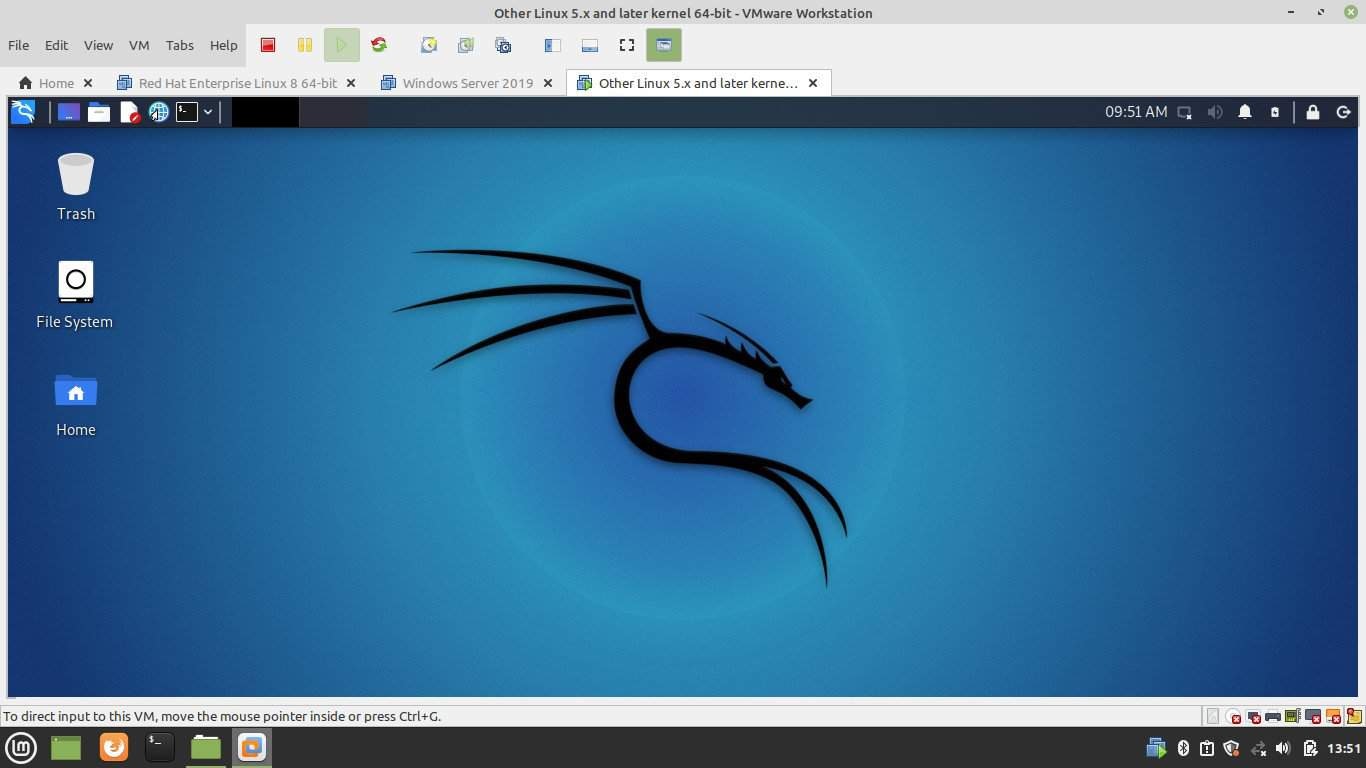Image resolution: width=1366 pixels, height=768 pixels.
Task: Click the VMware status bar message log icon
Action: tap(1354, 716)
